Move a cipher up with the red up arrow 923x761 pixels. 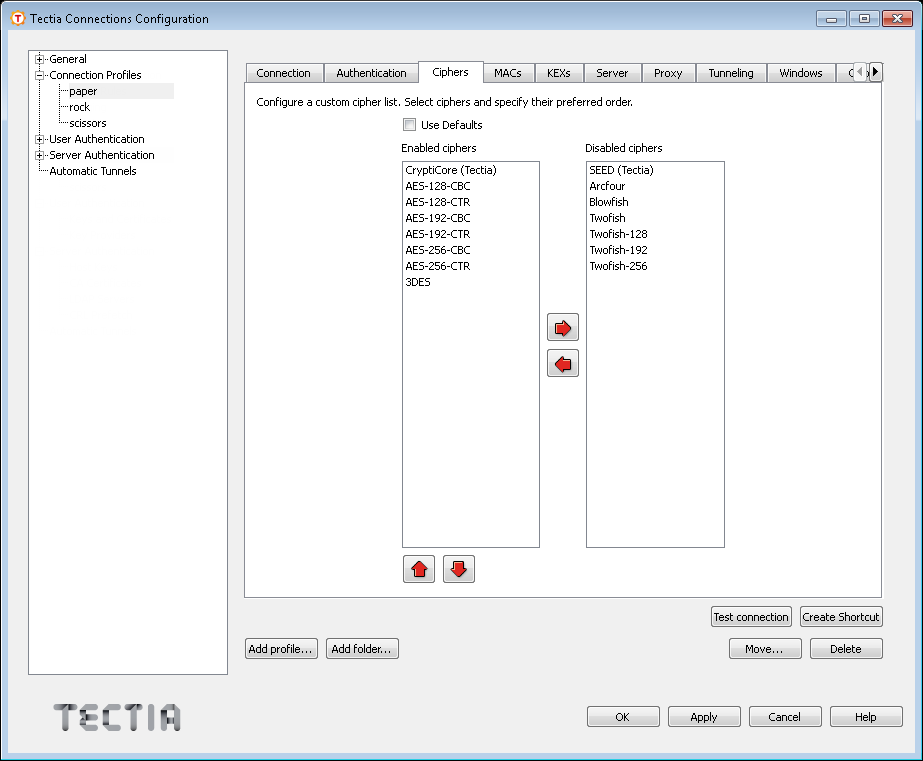(x=418, y=569)
